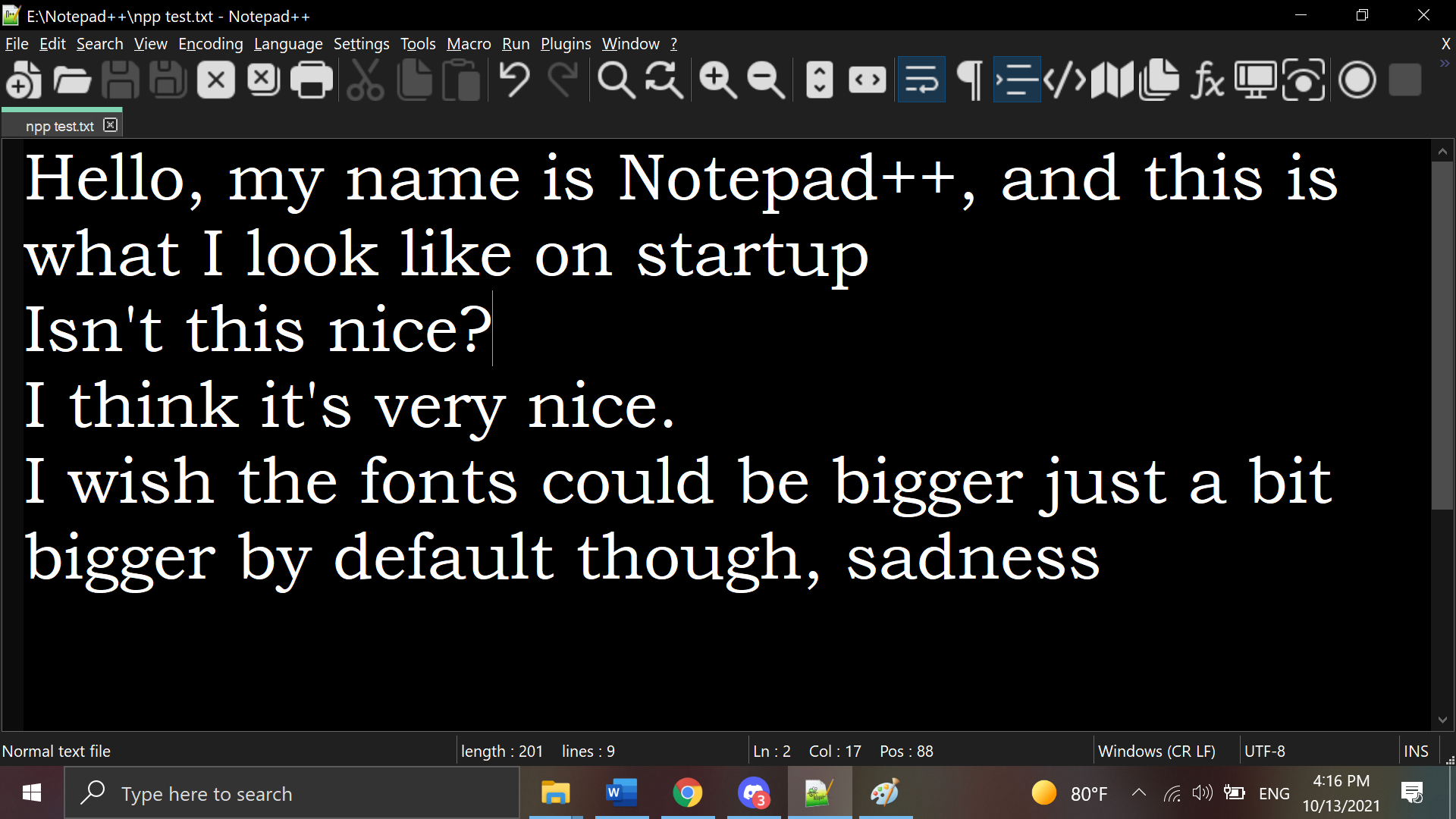Open Word from taskbar
Image resolution: width=1456 pixels, height=819 pixels.
point(621,793)
